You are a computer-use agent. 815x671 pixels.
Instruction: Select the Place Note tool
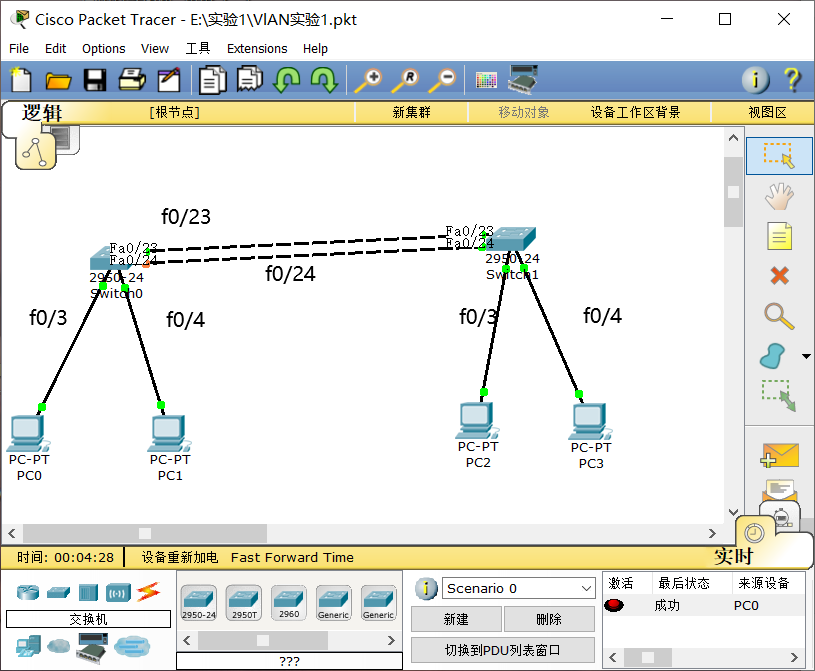pos(779,236)
